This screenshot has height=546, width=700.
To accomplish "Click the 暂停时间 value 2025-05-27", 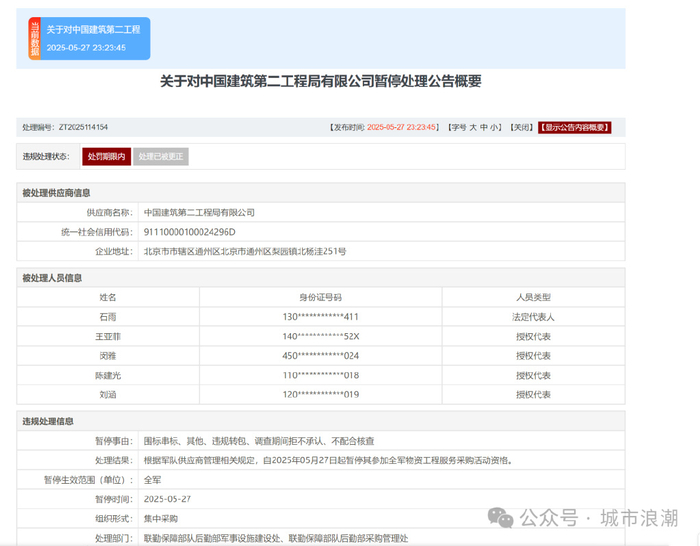I will tap(167, 499).
